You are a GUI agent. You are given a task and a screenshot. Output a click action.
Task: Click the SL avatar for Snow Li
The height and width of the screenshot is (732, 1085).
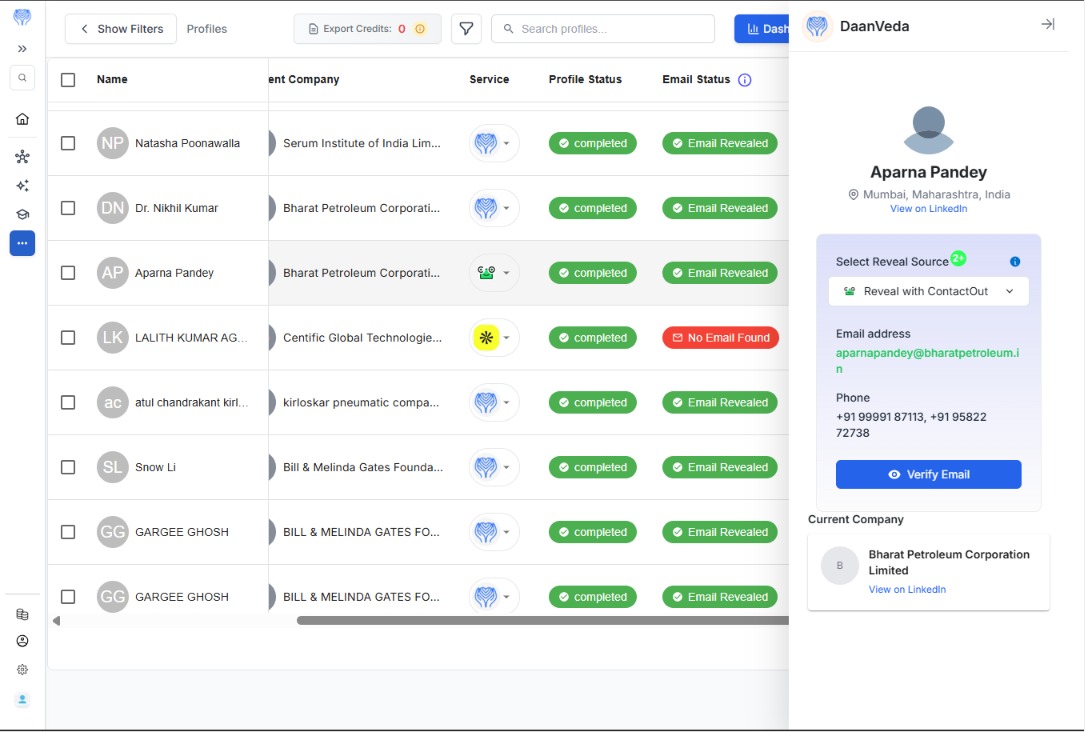(x=112, y=467)
